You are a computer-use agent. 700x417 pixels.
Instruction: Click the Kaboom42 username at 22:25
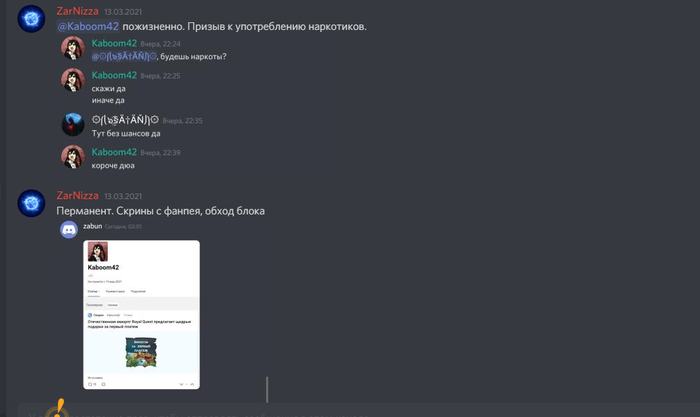pyautogui.click(x=114, y=75)
